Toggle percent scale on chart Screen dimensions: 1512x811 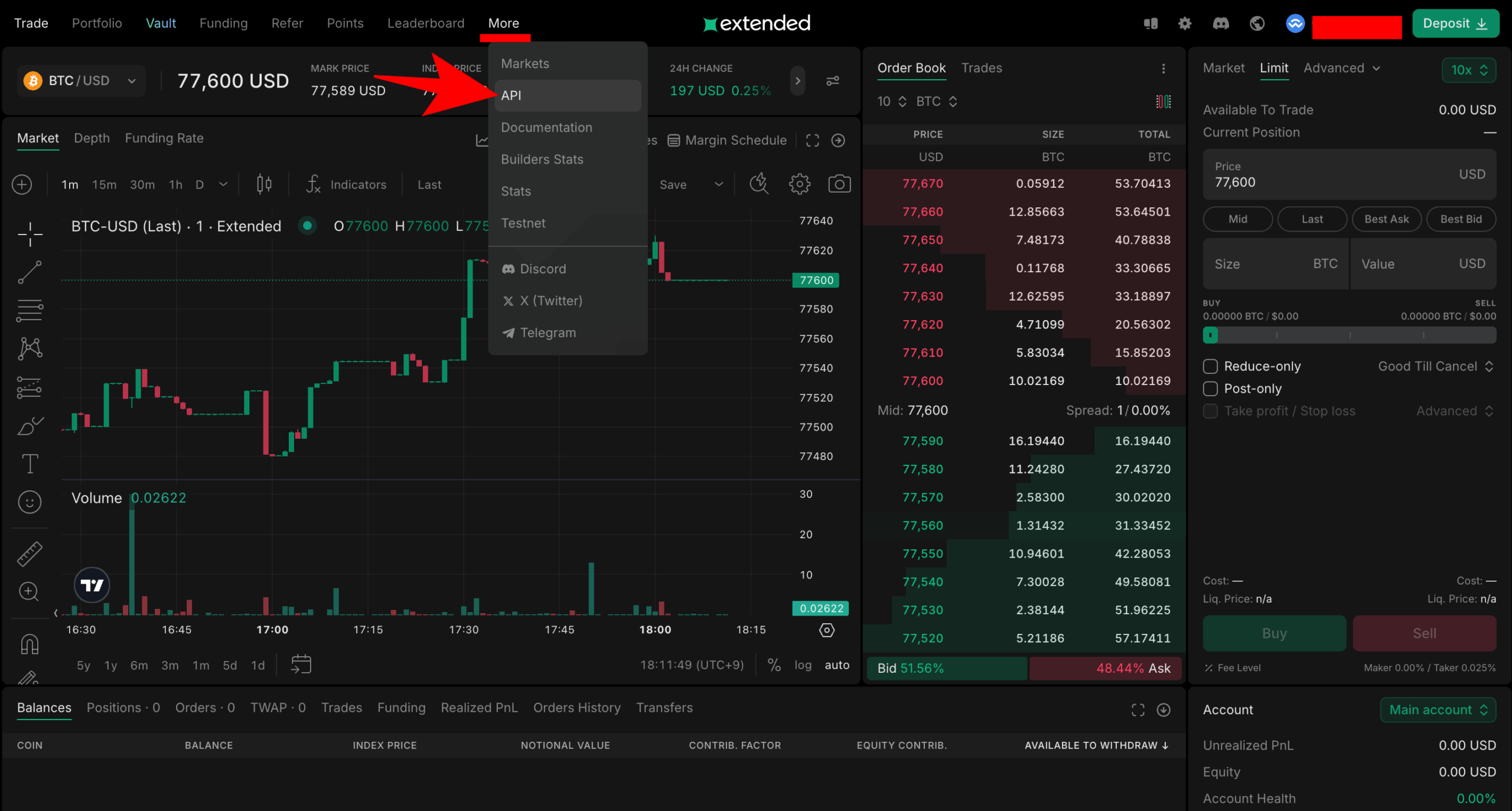point(774,665)
